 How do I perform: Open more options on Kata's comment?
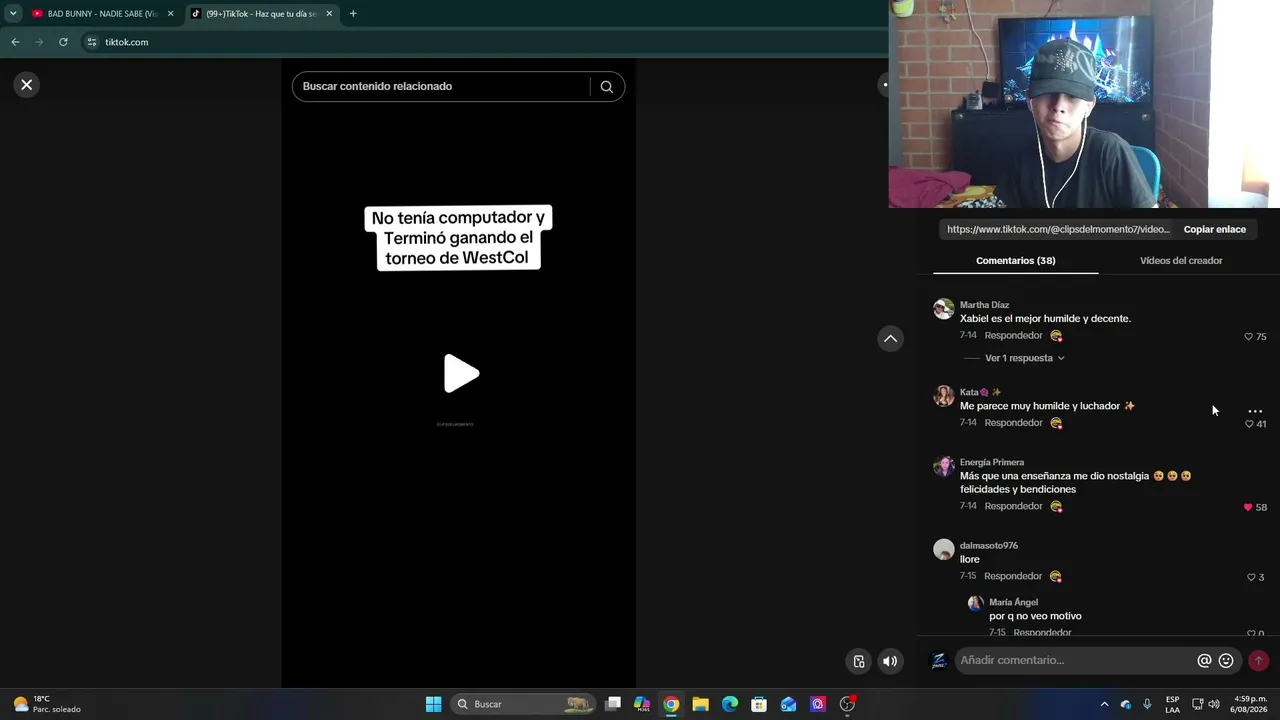[x=1255, y=411]
